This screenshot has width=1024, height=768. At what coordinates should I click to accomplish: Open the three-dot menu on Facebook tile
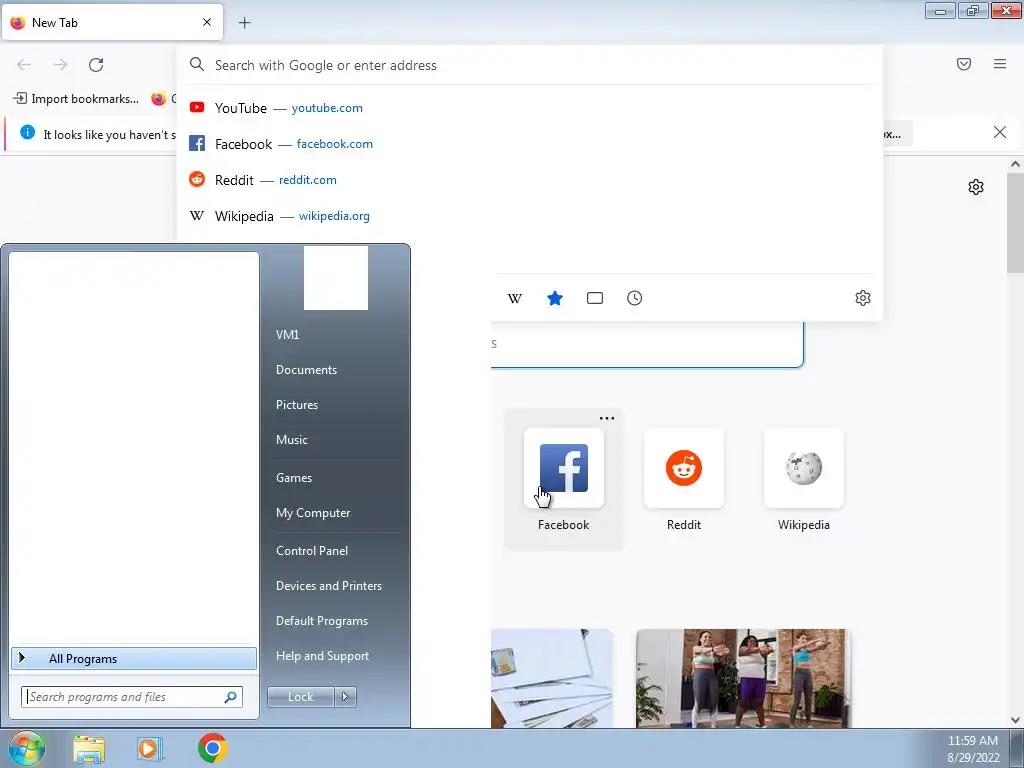tap(607, 419)
